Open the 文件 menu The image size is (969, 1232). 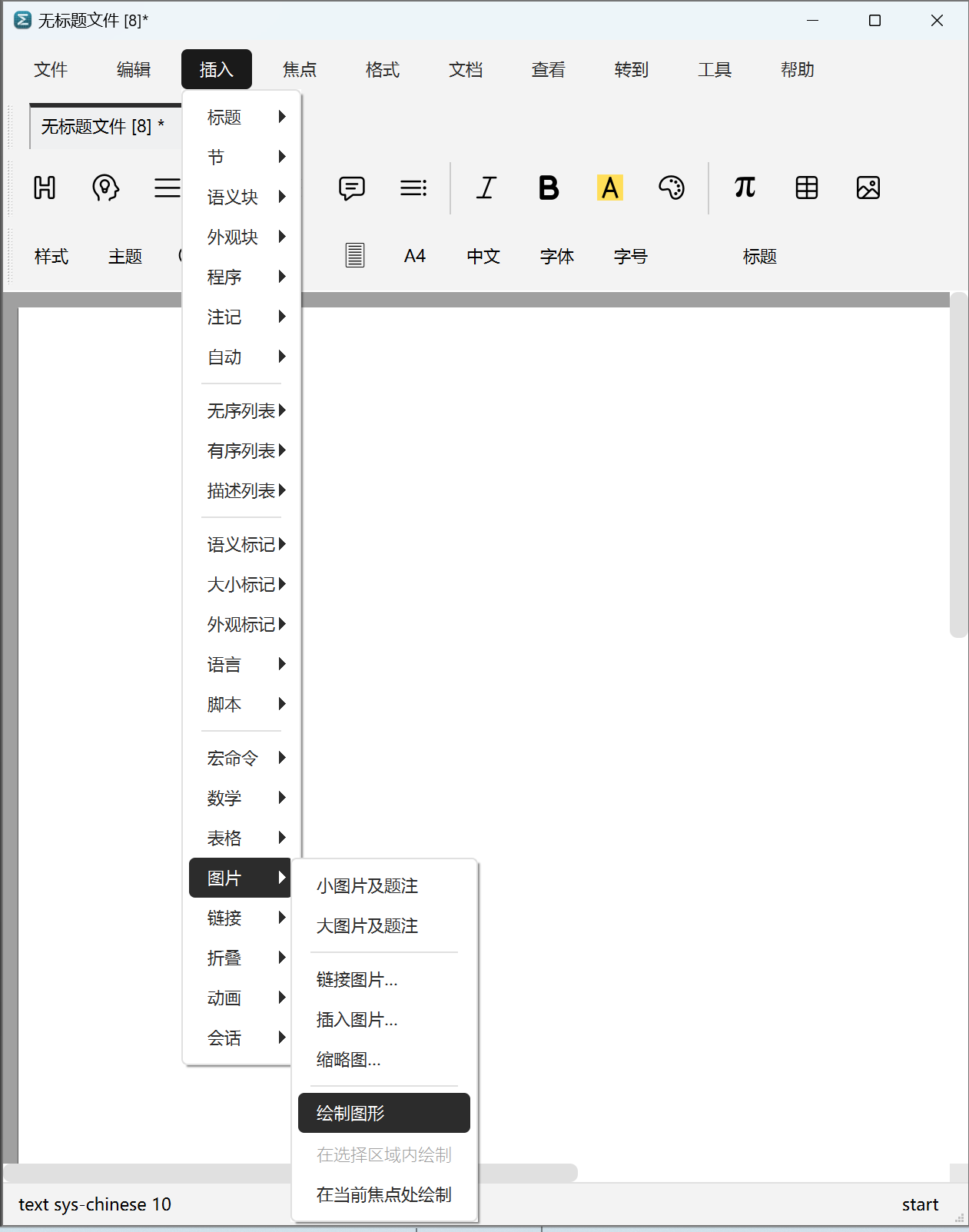point(51,70)
